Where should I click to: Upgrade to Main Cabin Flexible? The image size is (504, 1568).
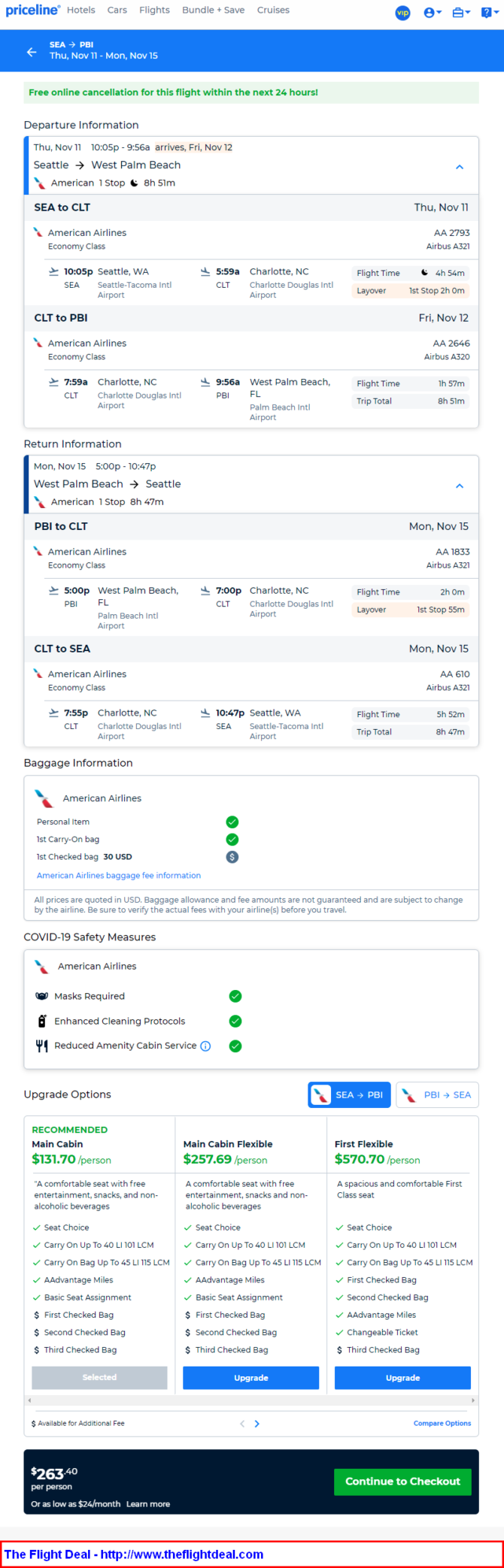(x=251, y=1378)
